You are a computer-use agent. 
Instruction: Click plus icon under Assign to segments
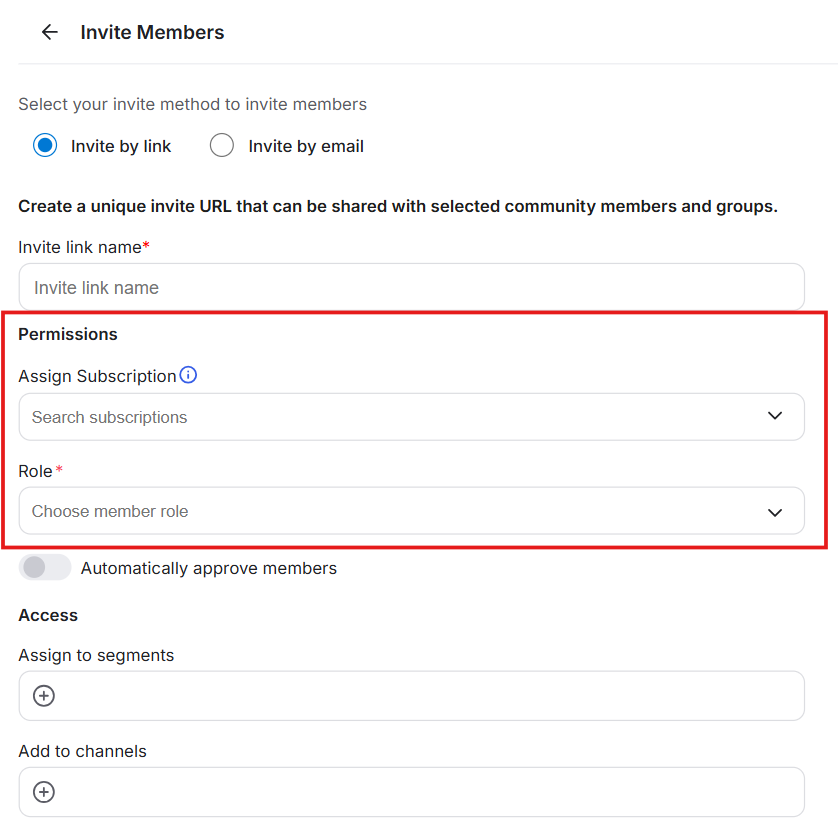[x=44, y=696]
